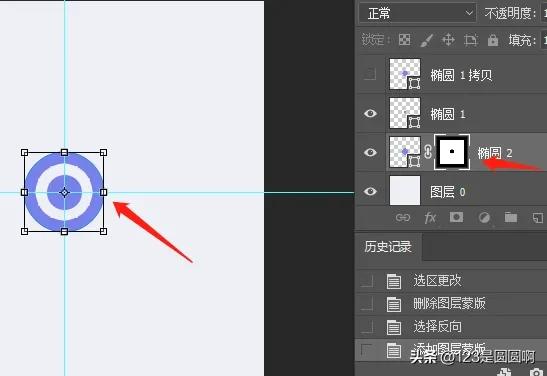
Task: Click the lock transparent pixels icon
Action: (404, 40)
